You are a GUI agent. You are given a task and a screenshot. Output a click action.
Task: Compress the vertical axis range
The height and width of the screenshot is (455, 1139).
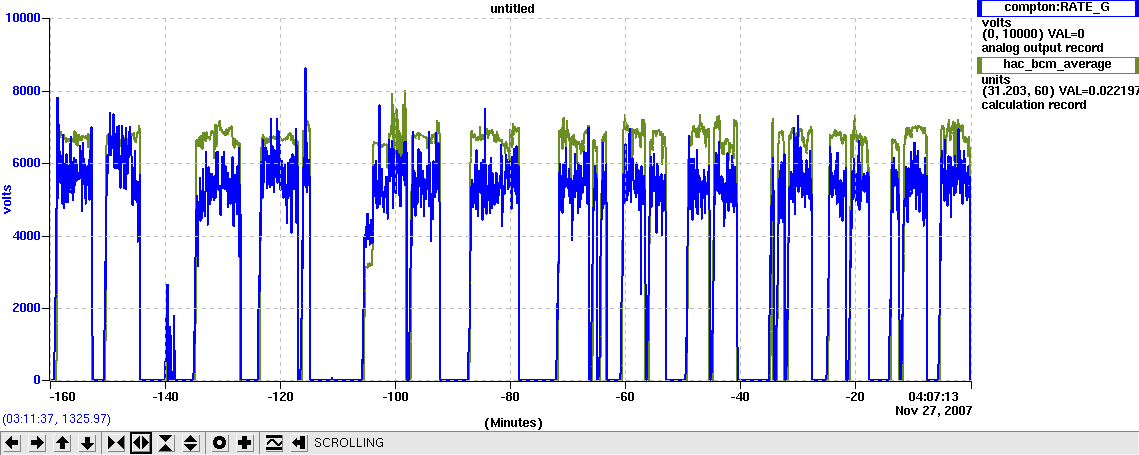pos(166,443)
